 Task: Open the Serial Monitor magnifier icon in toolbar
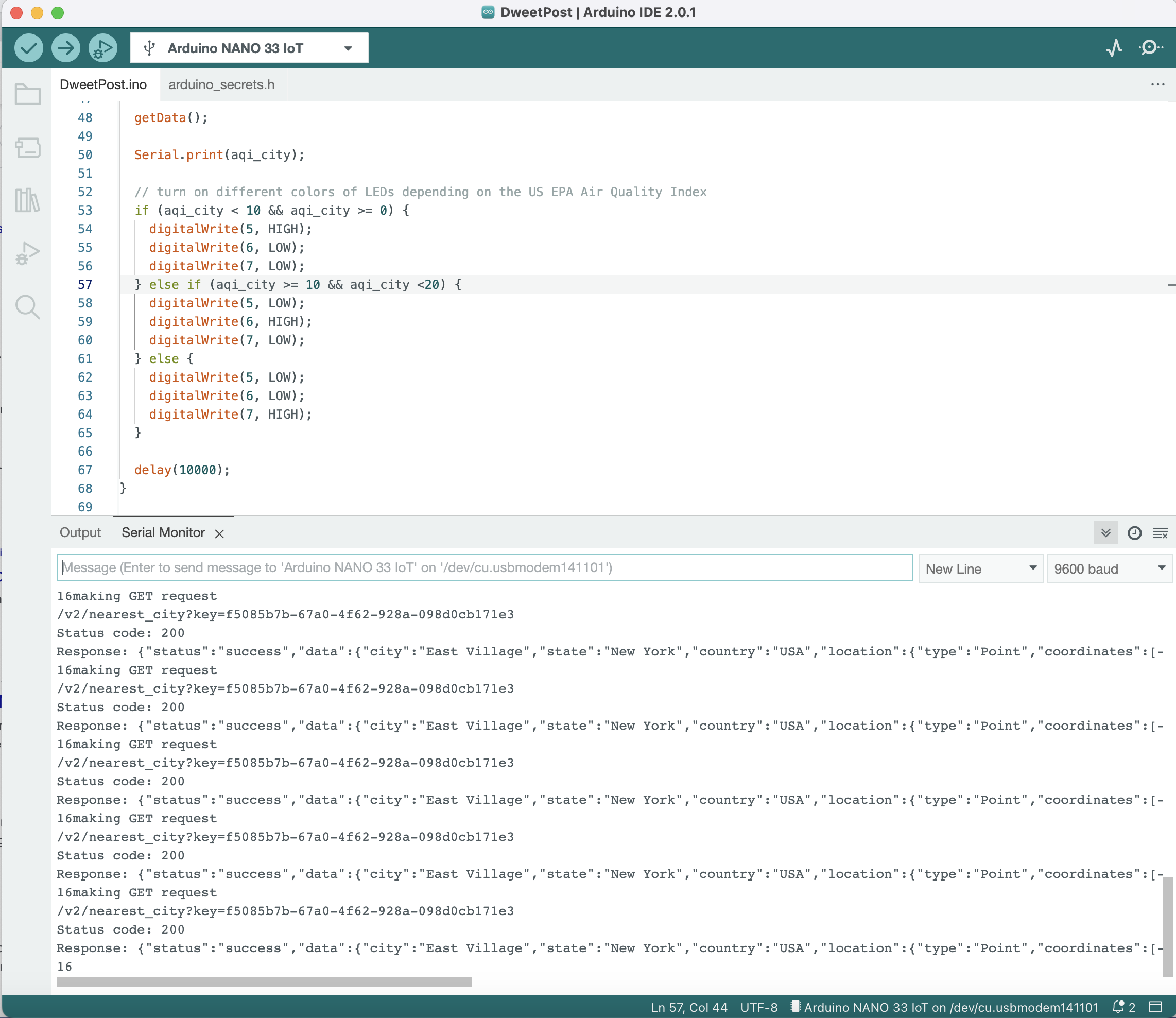pyautogui.click(x=1150, y=48)
